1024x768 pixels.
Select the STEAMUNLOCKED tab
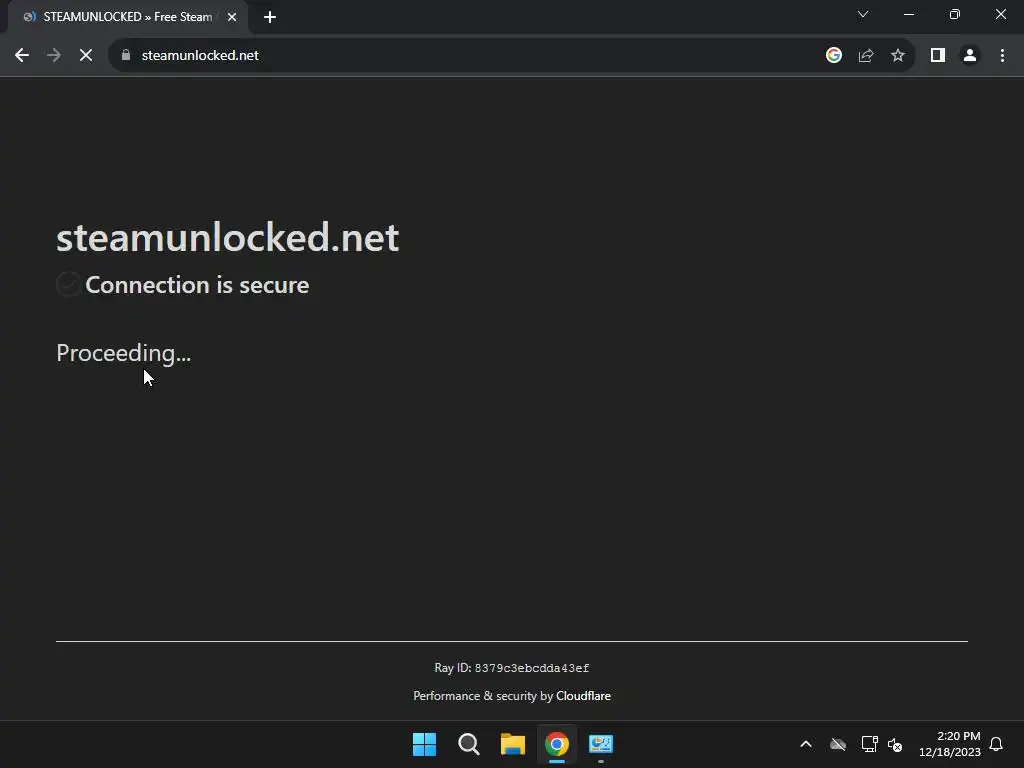(x=127, y=17)
